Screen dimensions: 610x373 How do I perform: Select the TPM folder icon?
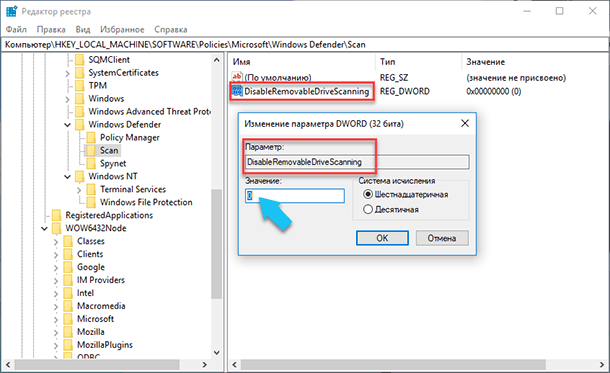[x=79, y=86]
